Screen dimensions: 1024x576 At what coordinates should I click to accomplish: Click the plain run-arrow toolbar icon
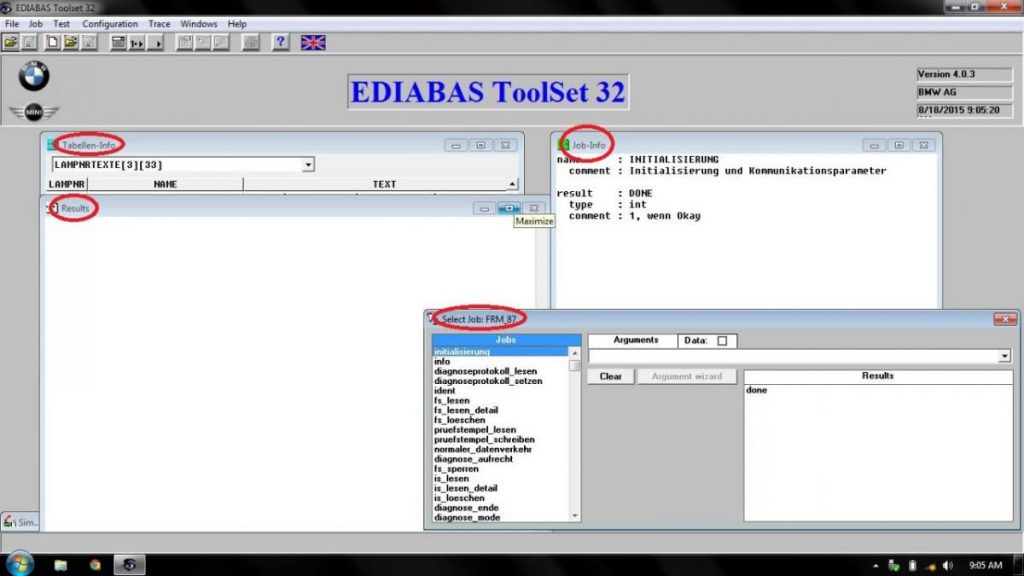(x=156, y=42)
